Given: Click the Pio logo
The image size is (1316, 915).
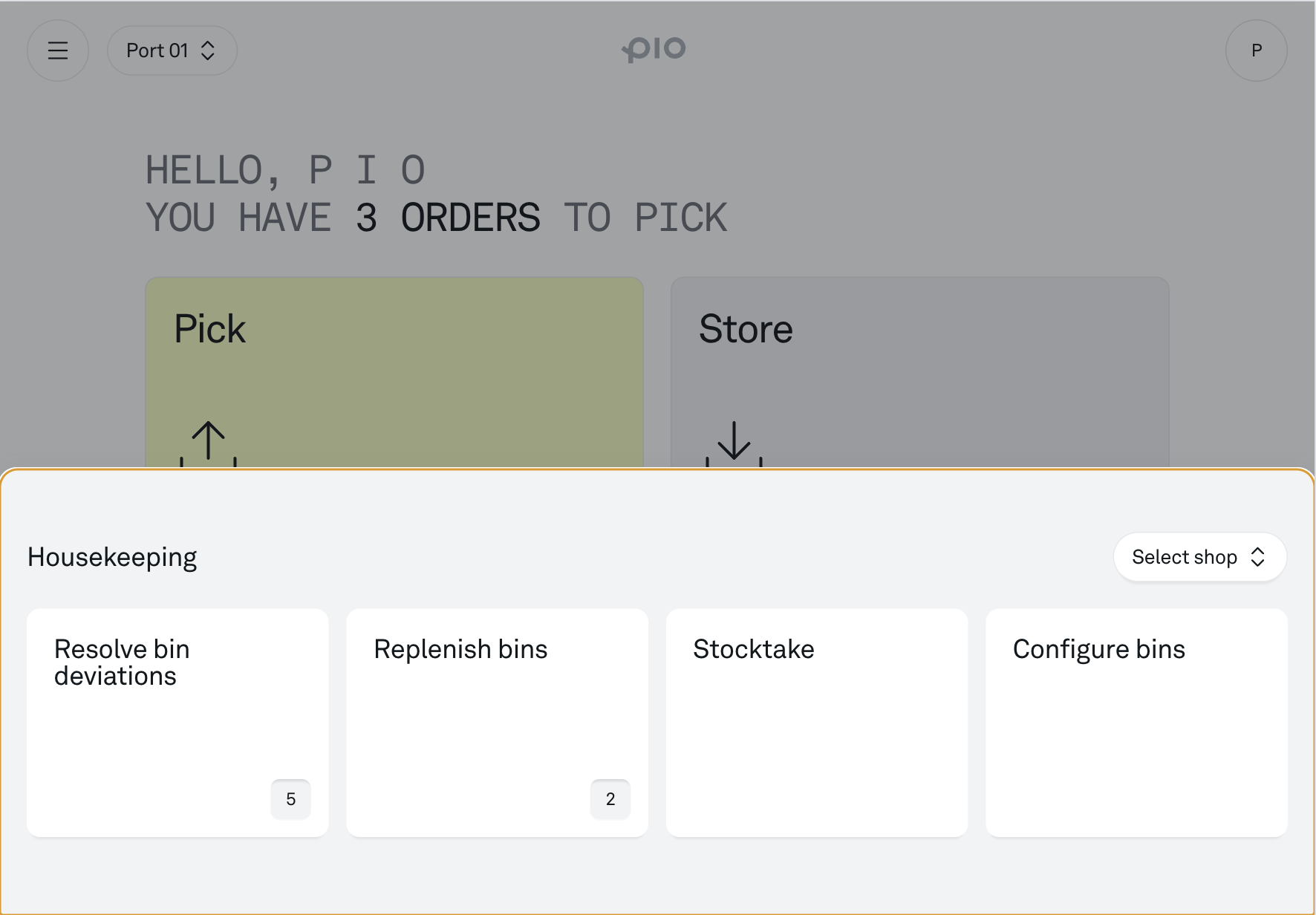Looking at the screenshot, I should coord(654,50).
